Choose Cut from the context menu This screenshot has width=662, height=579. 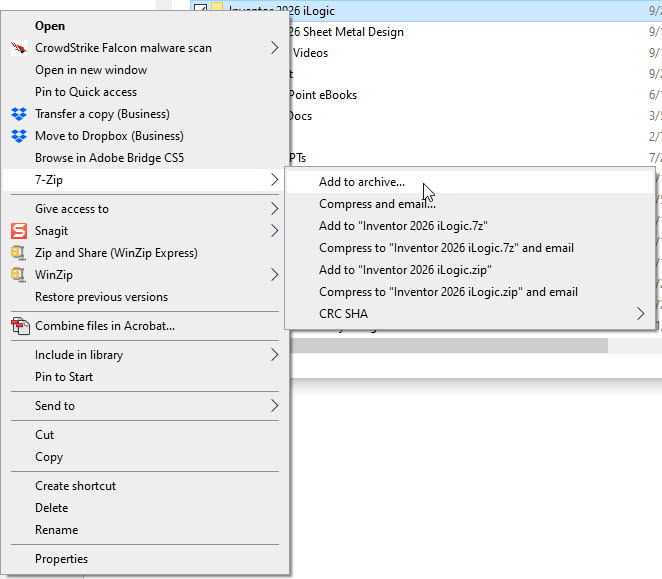[146, 435]
